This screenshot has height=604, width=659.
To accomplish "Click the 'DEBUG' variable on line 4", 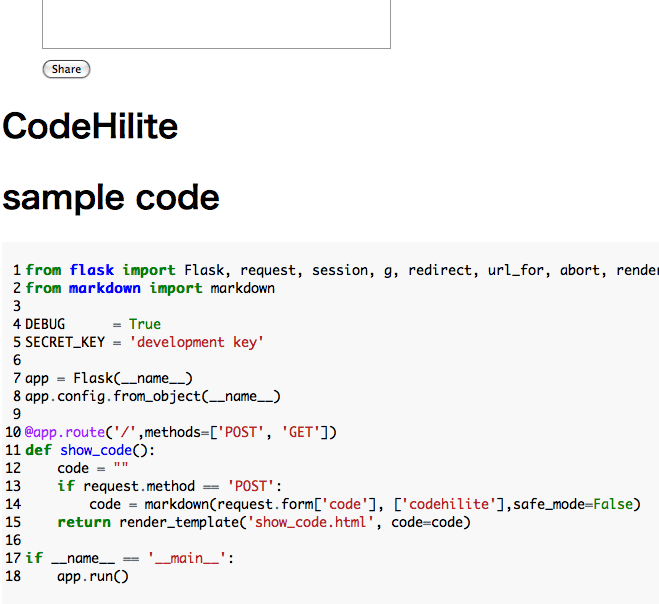I will (45, 324).
